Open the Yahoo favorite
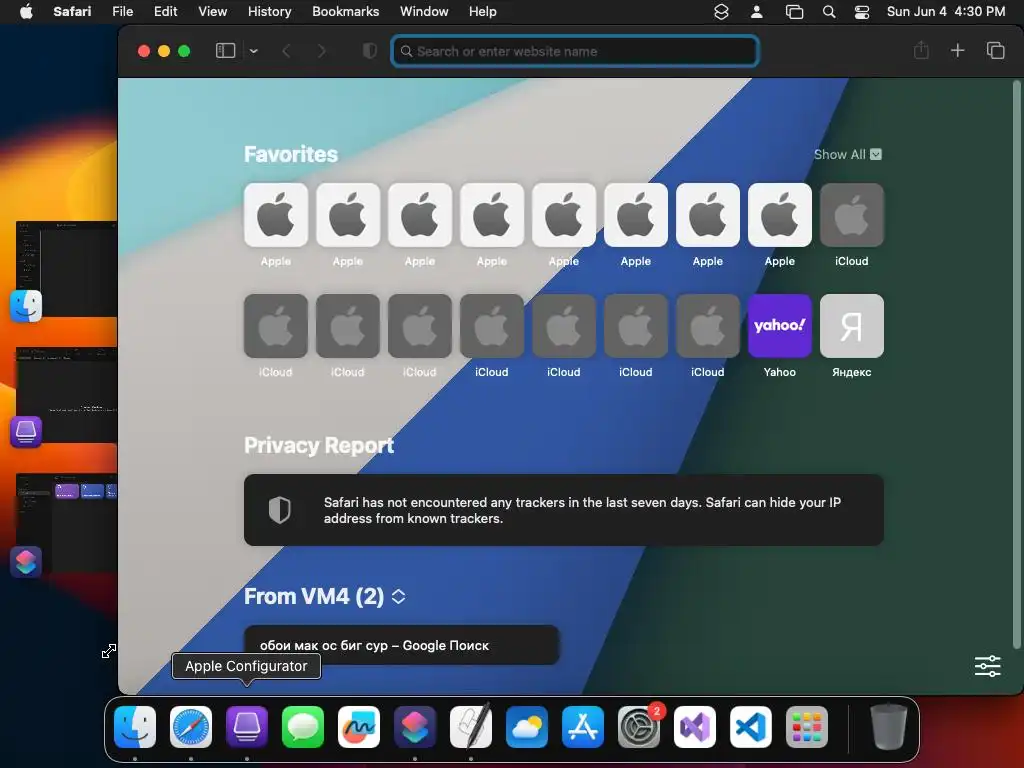 coord(780,326)
